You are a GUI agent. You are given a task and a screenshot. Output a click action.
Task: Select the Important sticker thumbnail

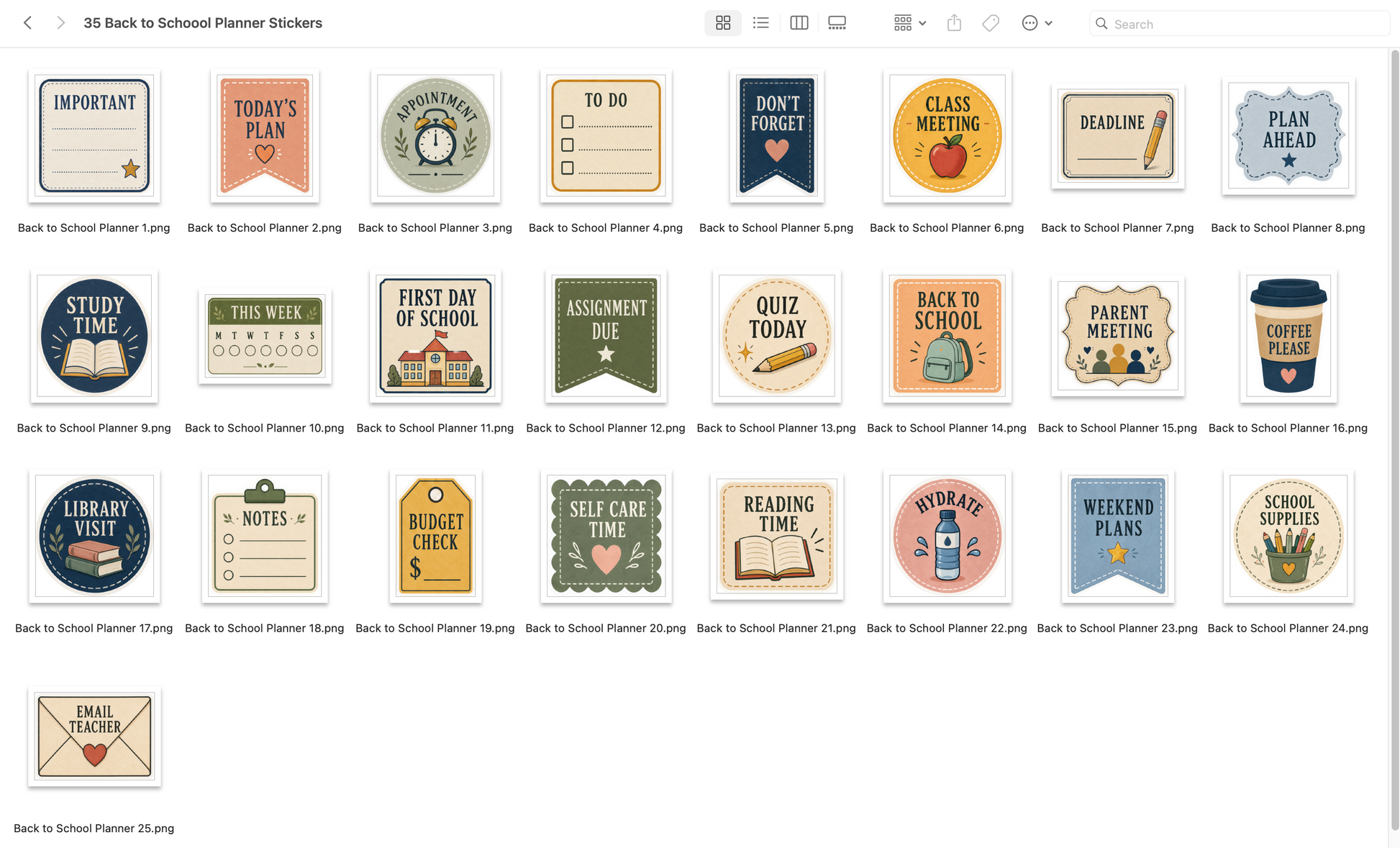pyautogui.click(x=94, y=135)
